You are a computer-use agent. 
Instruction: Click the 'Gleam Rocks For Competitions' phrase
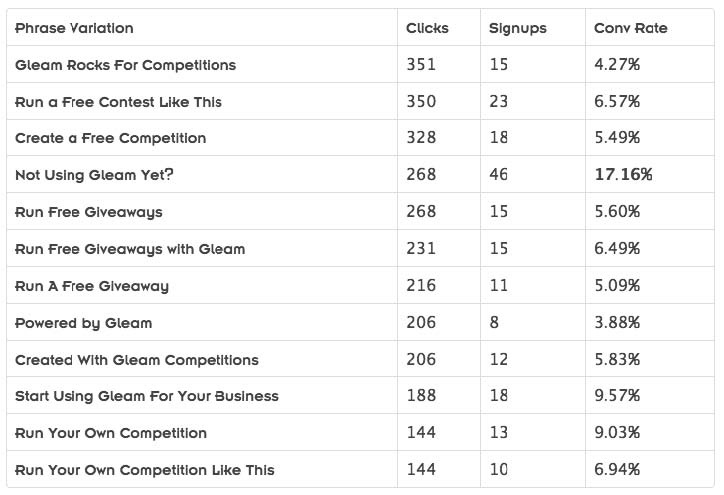point(126,65)
